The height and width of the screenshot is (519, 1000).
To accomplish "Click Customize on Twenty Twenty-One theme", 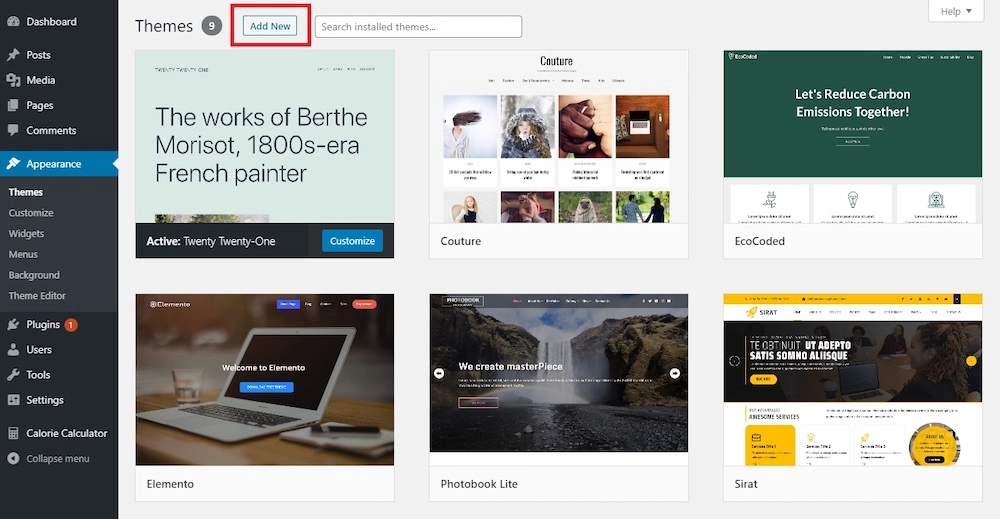I will pyautogui.click(x=352, y=241).
